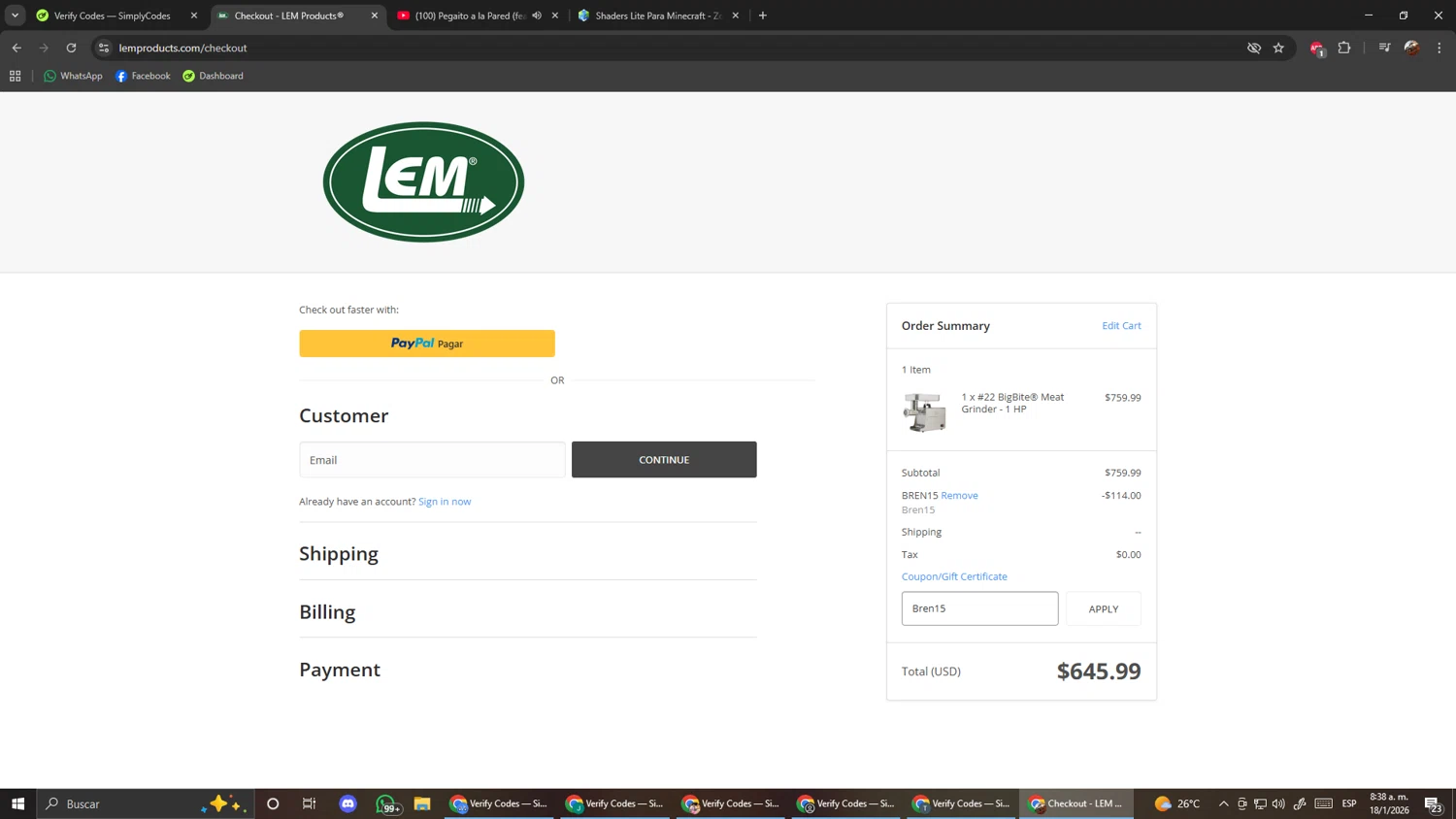Open Discord from the taskbar
The image size is (1456, 819).
(x=347, y=803)
